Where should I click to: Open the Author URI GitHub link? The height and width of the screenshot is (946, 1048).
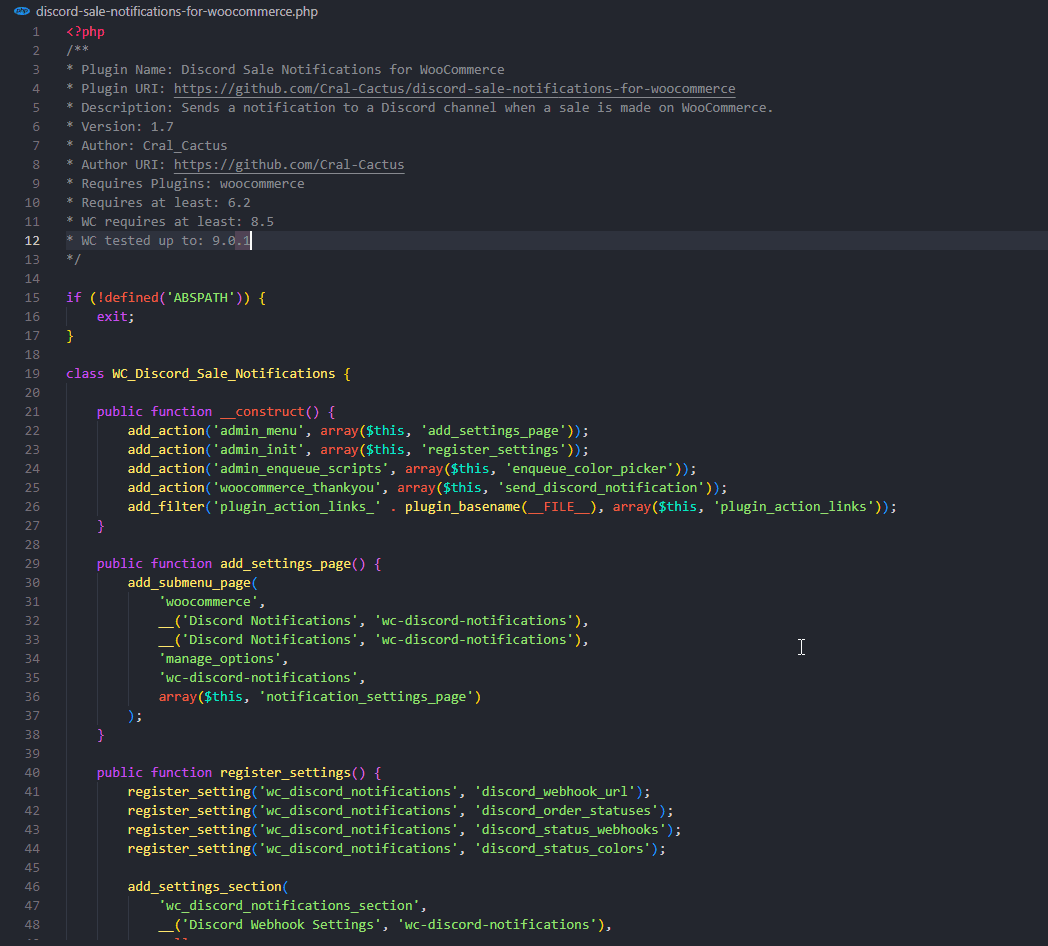point(289,165)
